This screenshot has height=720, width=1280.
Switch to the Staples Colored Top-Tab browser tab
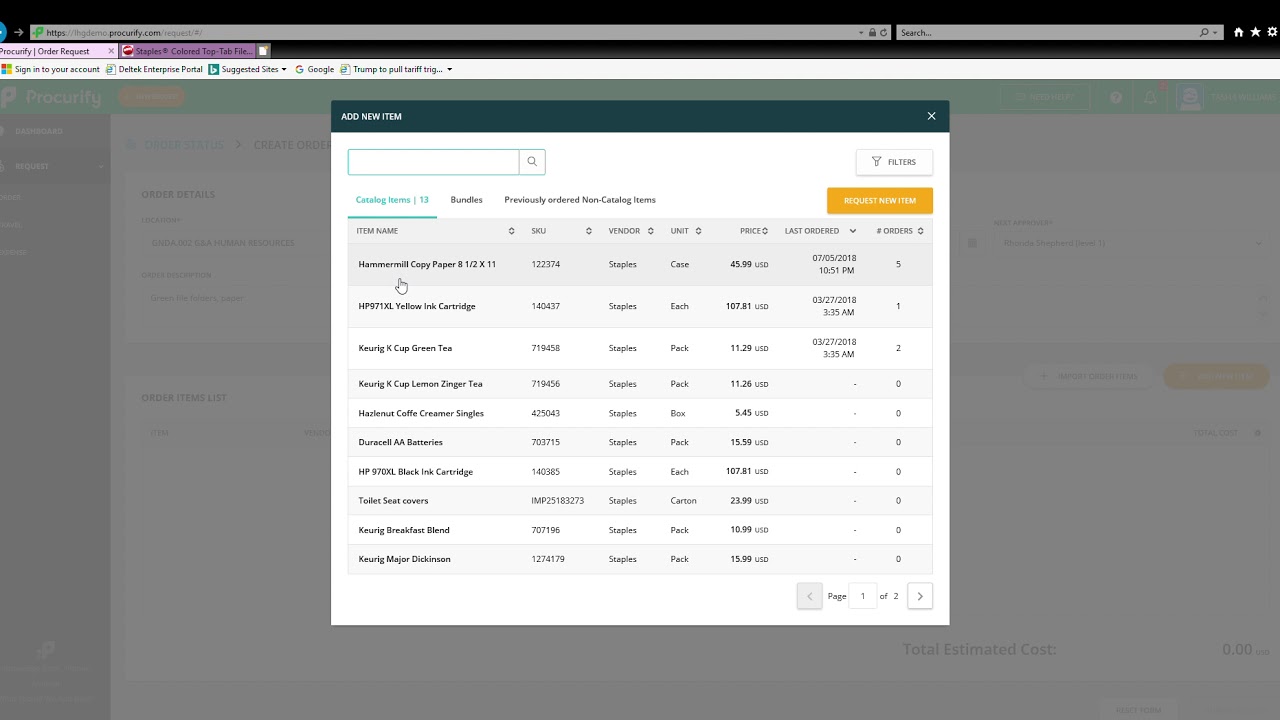click(x=188, y=51)
